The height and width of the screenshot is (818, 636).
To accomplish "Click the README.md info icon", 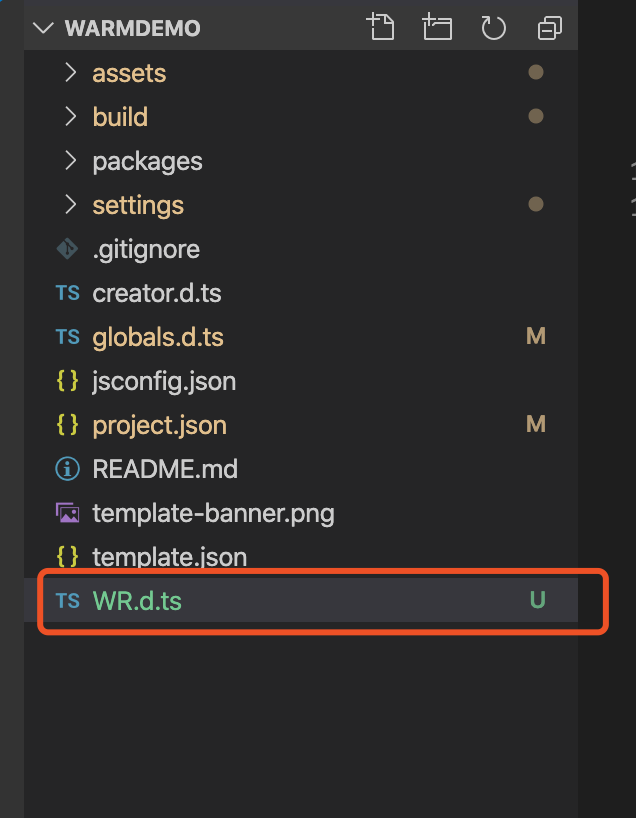I will 68,469.
